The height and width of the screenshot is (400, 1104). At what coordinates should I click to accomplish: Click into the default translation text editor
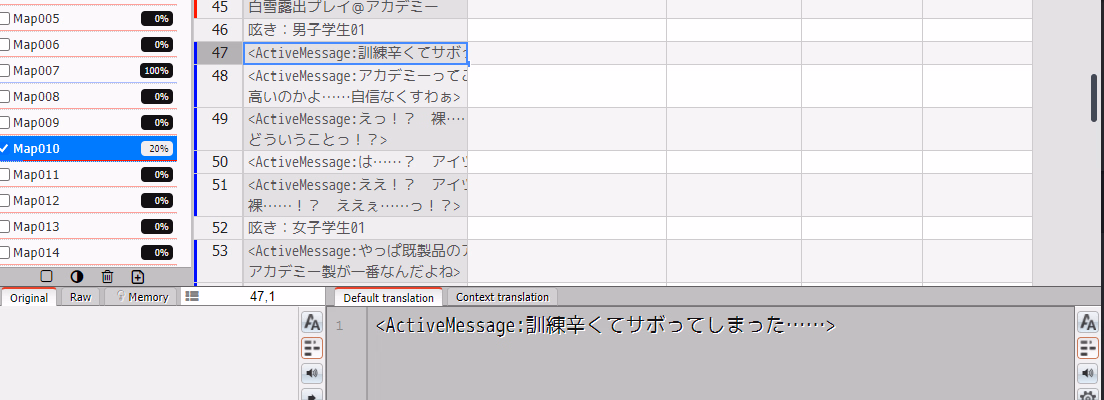[x=722, y=353]
